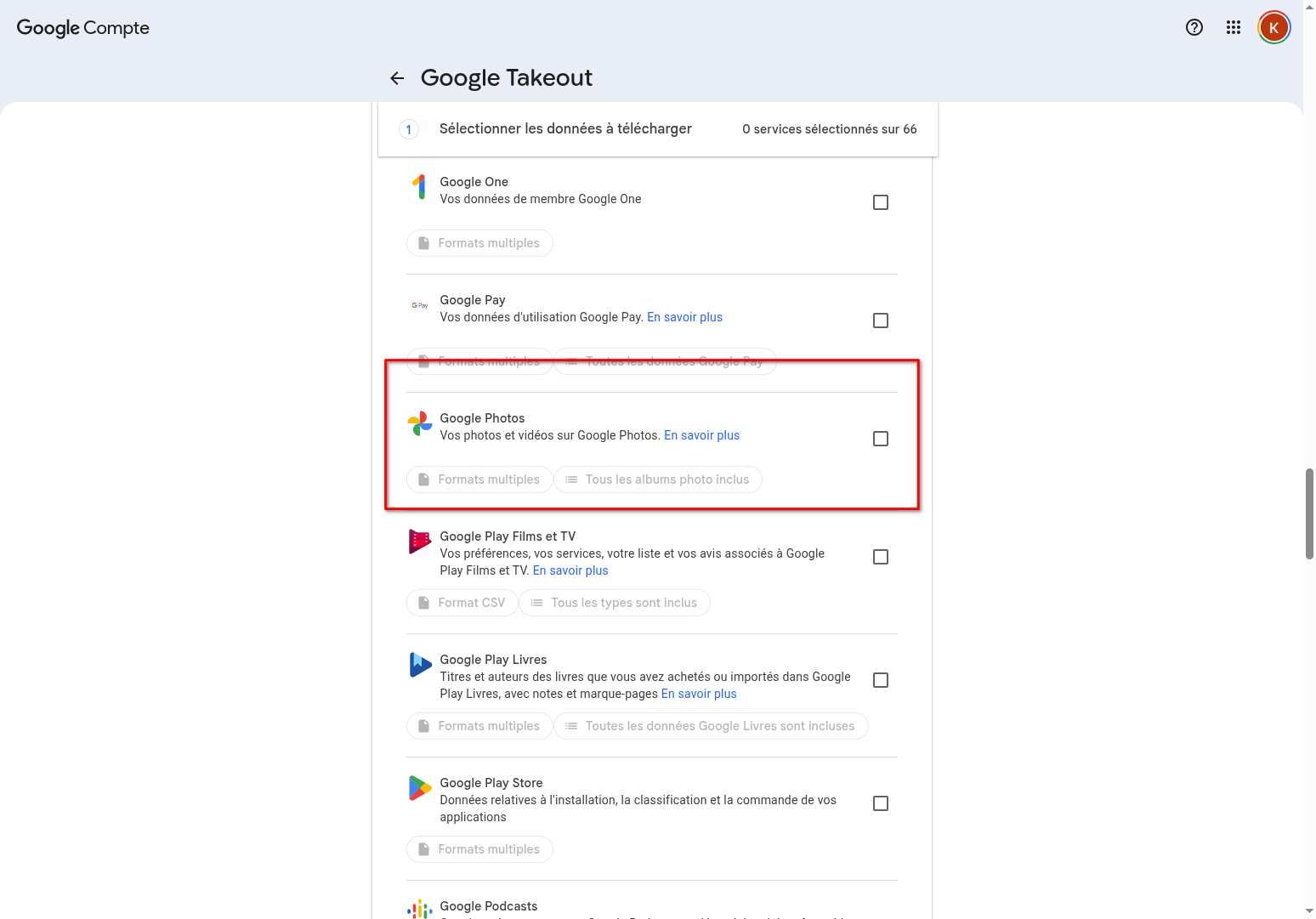Click the Google Compte logo
This screenshot has height=919, width=1316.
(83, 27)
